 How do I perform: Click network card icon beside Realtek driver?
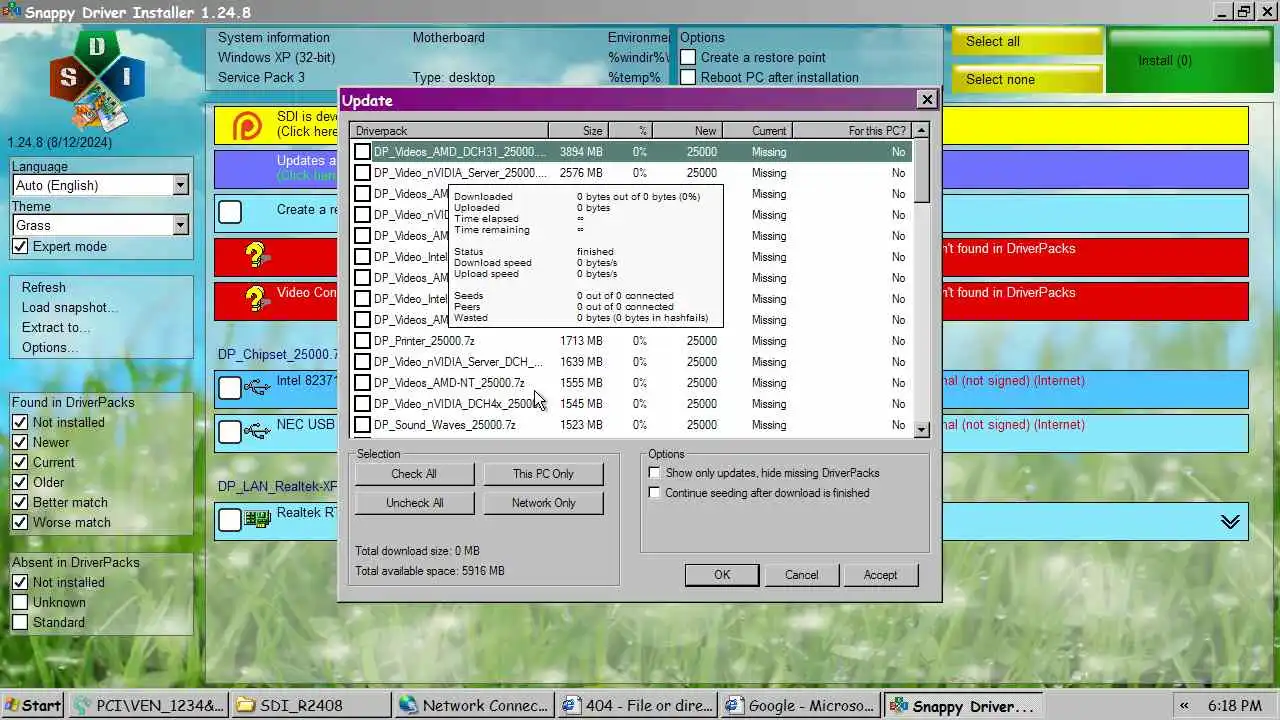[257, 519]
